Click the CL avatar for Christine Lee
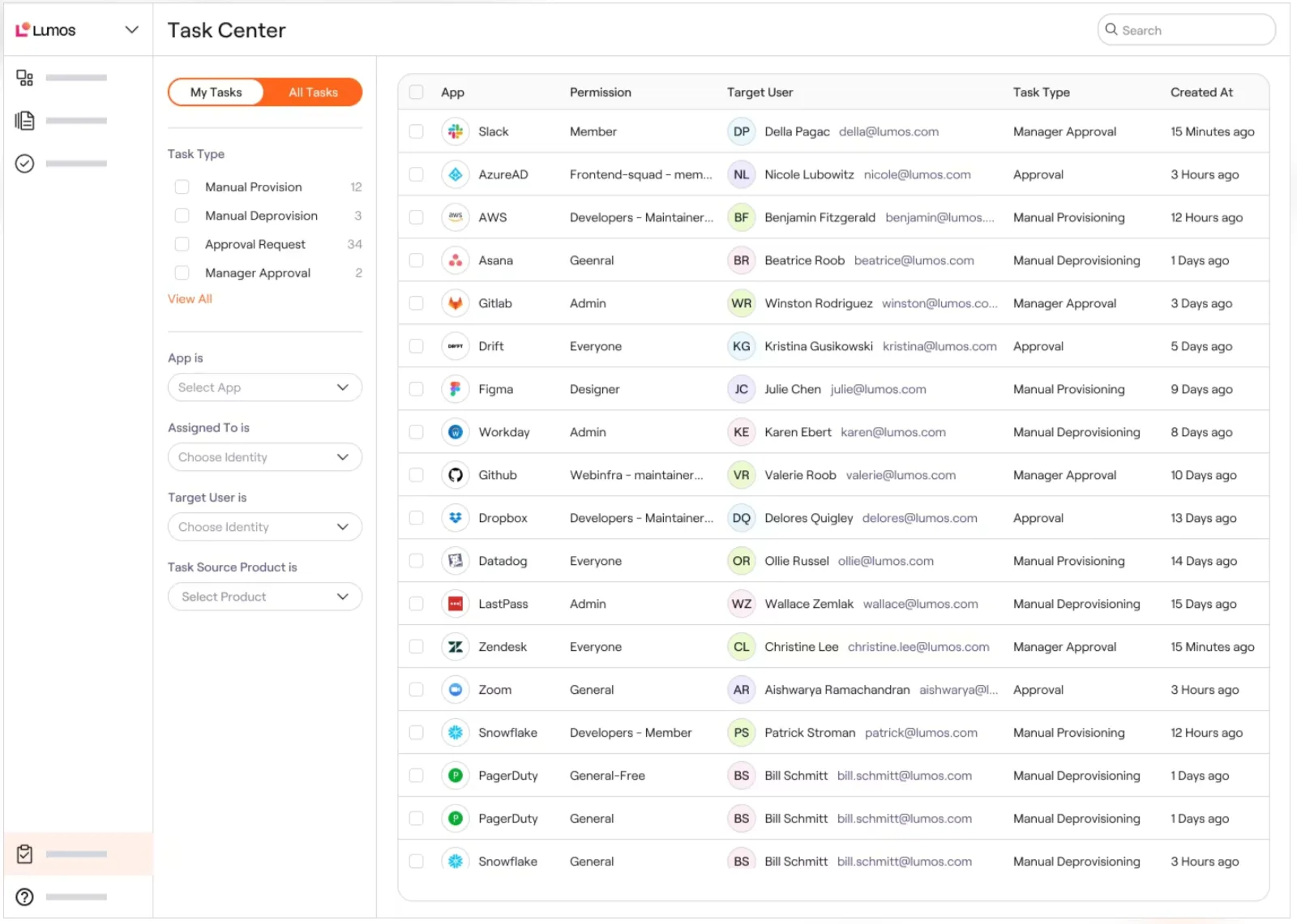1297x924 pixels. pos(742,647)
